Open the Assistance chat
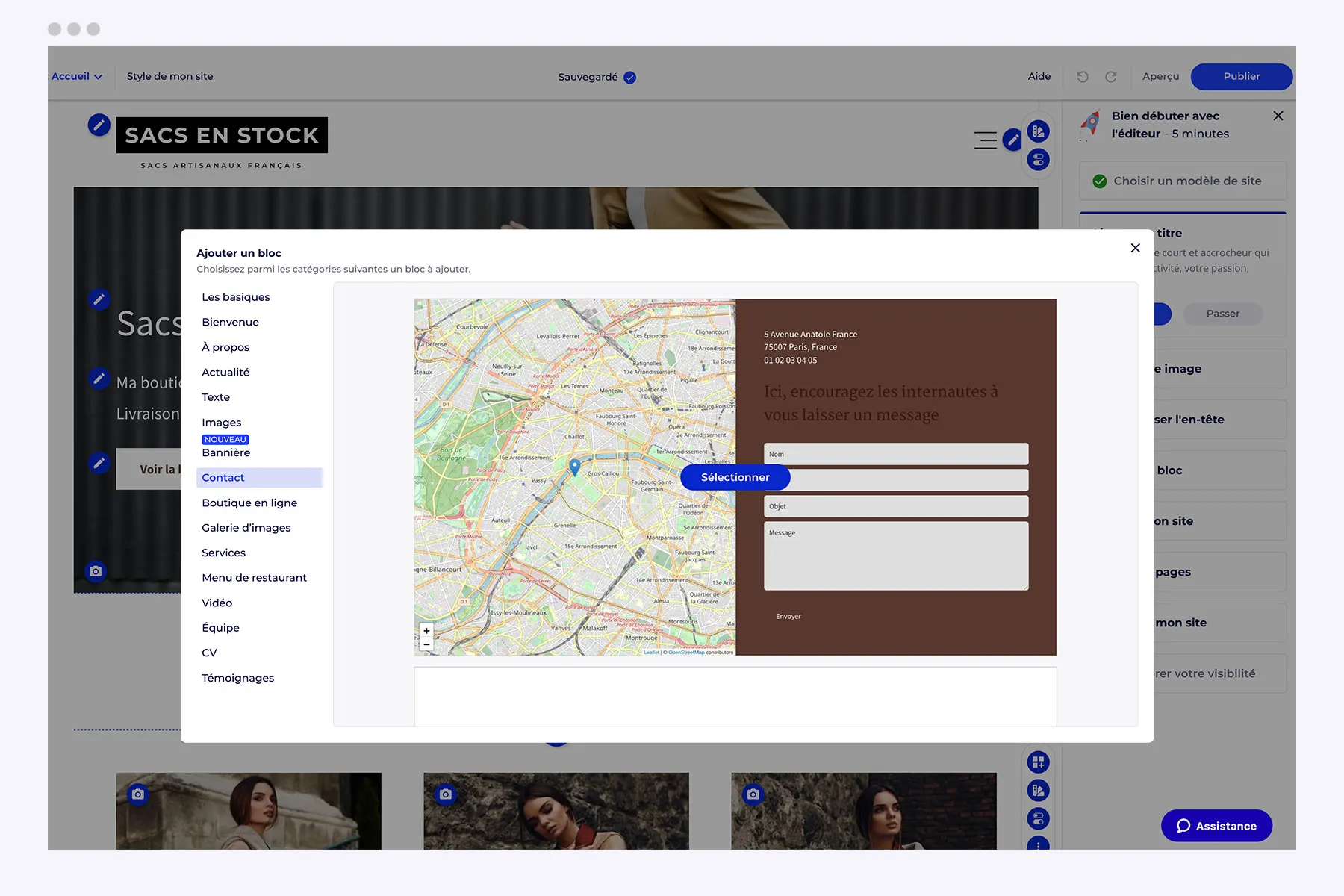The width and height of the screenshot is (1344, 896). coord(1216,826)
